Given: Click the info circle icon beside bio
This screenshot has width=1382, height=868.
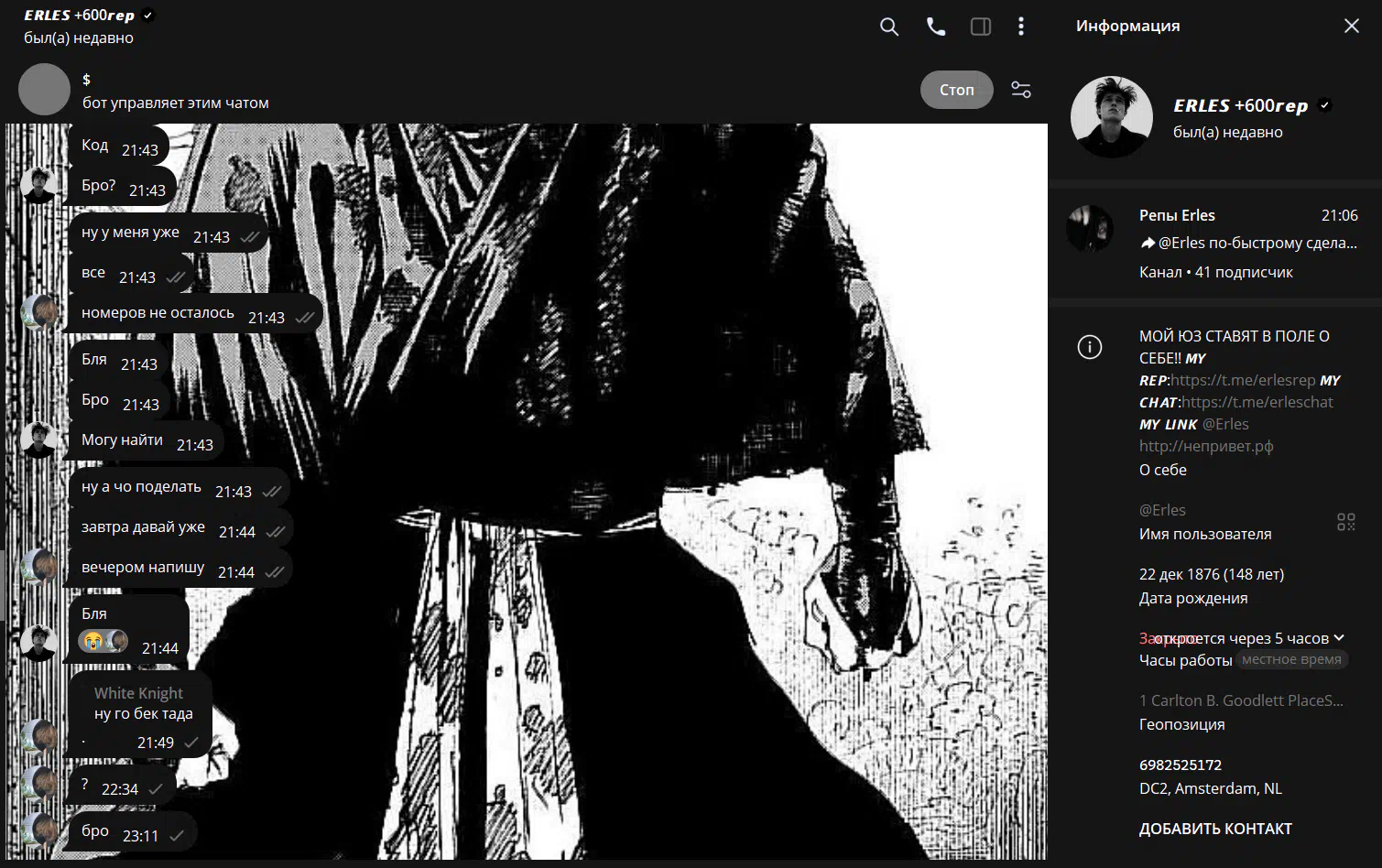Looking at the screenshot, I should (1090, 347).
